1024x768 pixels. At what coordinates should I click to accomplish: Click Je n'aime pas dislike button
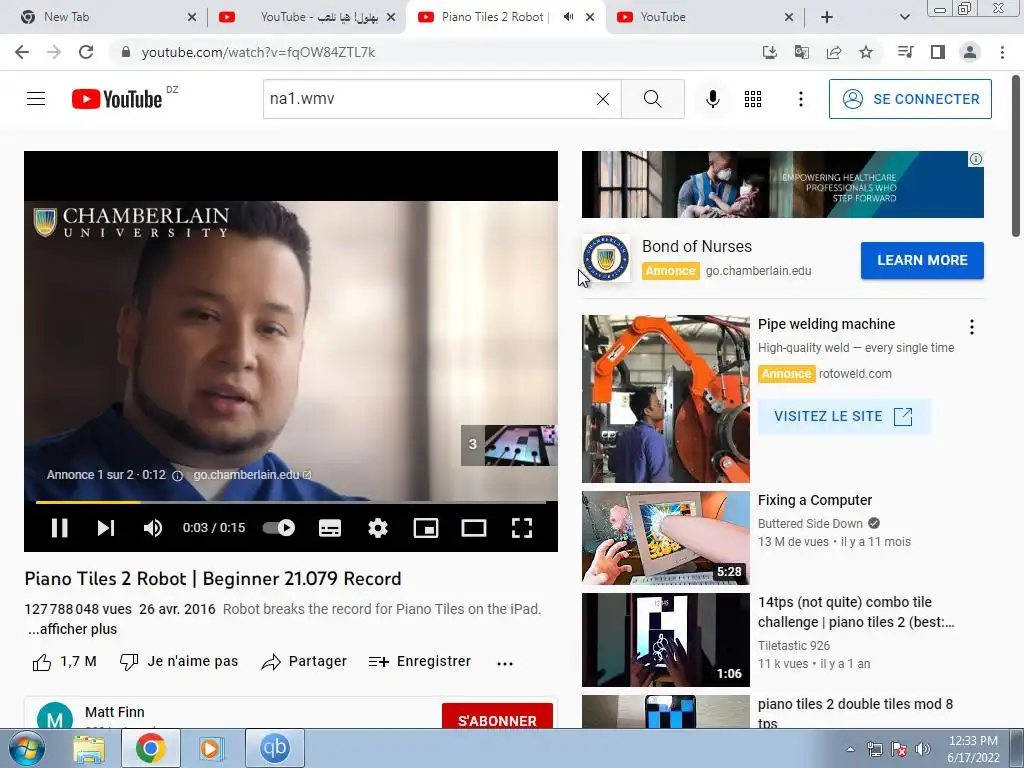(179, 662)
